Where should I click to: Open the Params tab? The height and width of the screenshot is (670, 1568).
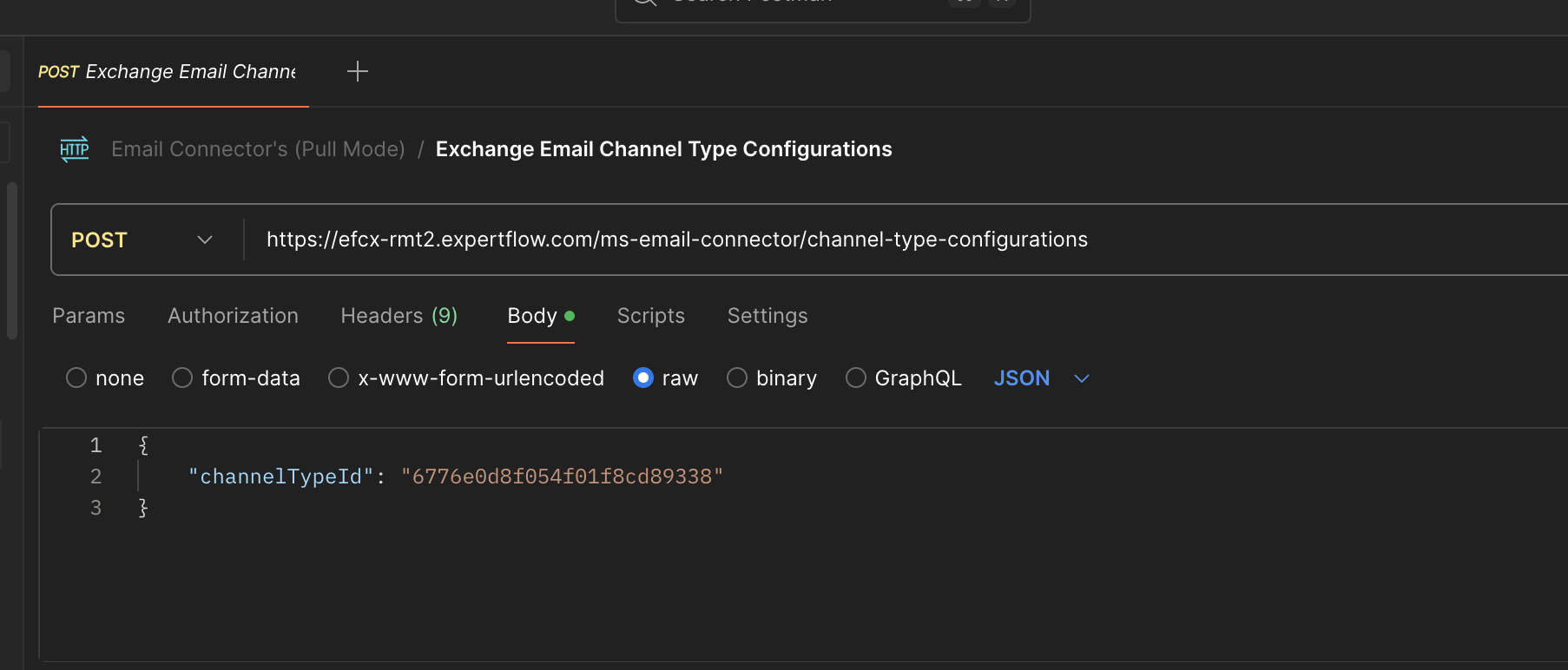coord(89,316)
